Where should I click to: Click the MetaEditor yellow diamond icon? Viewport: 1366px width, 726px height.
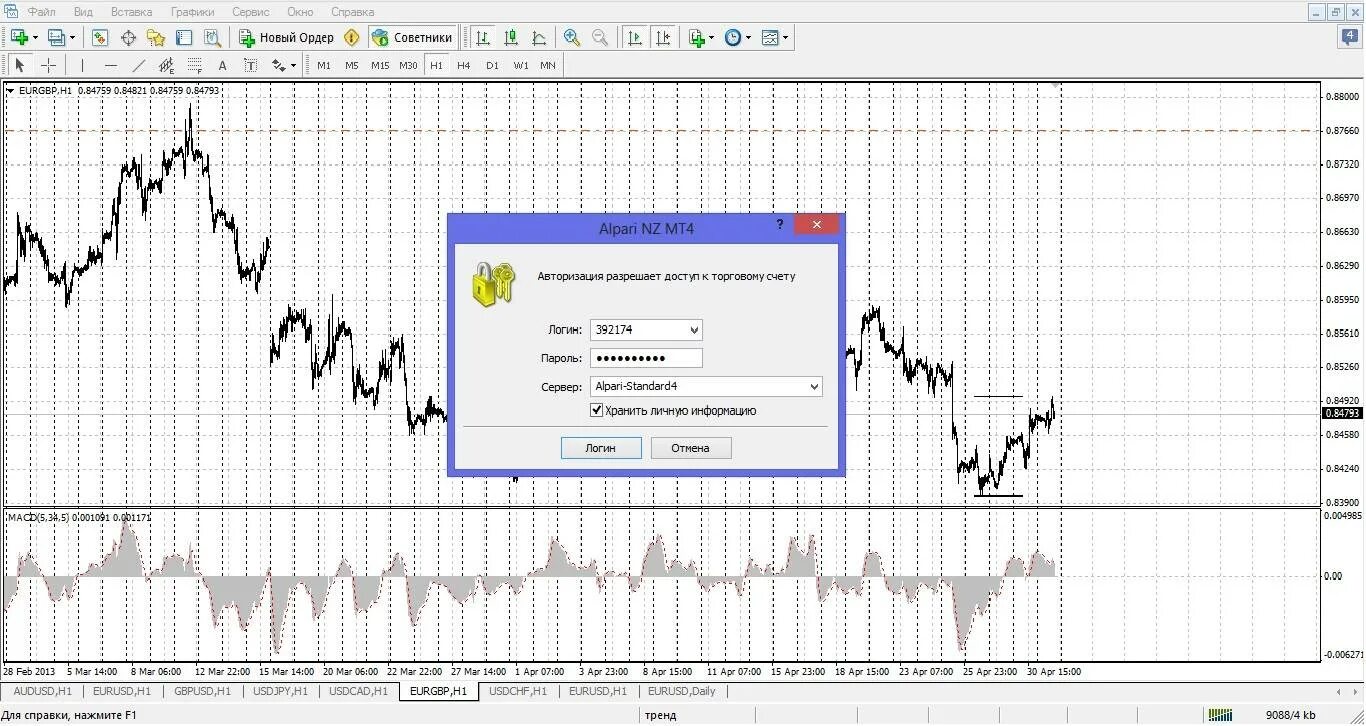tap(351, 37)
